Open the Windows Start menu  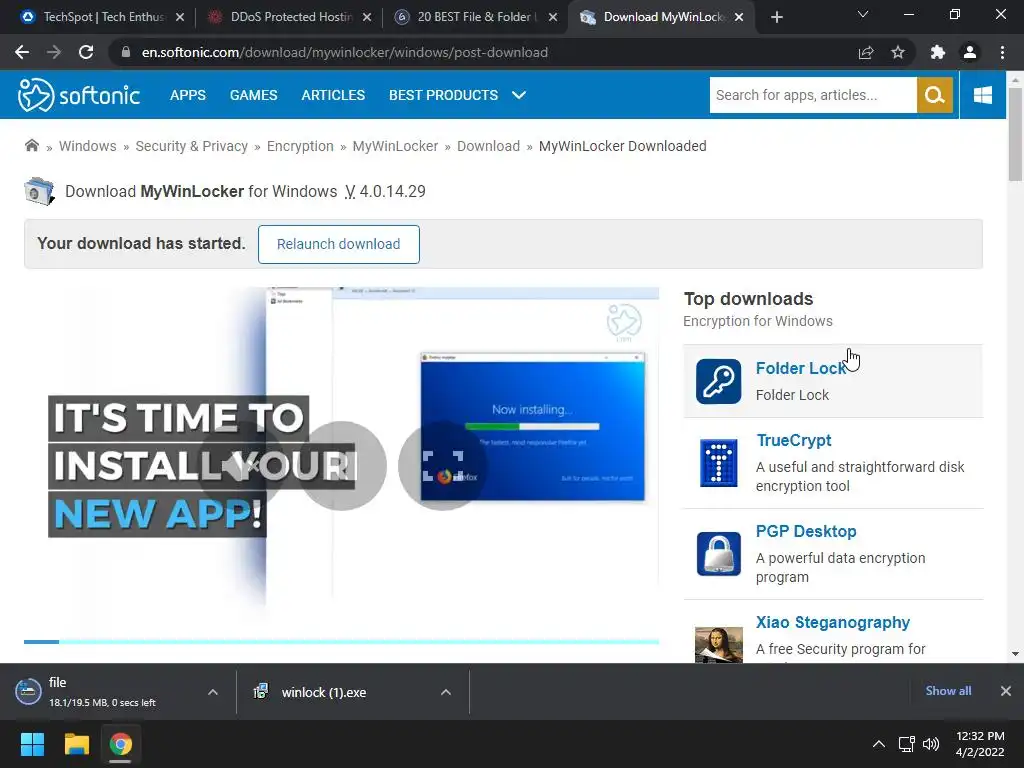[32, 744]
